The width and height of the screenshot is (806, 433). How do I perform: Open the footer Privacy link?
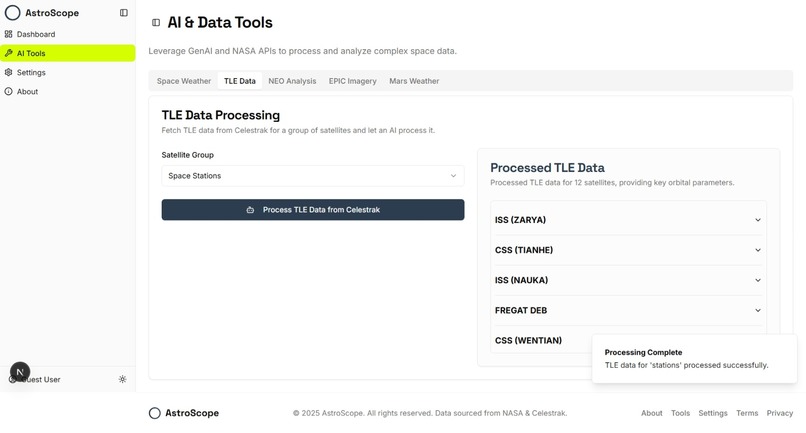(780, 413)
